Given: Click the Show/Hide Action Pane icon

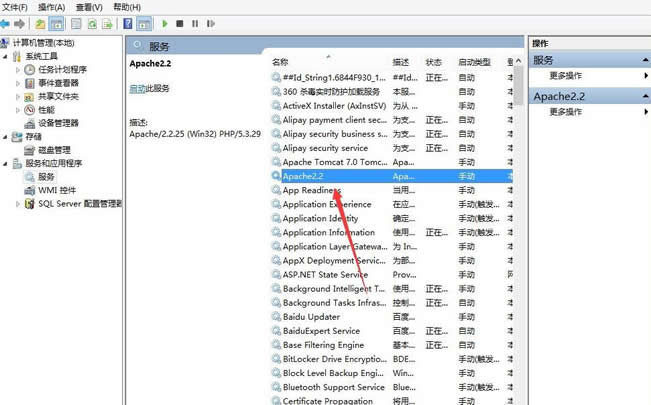Looking at the screenshot, I should [144, 24].
